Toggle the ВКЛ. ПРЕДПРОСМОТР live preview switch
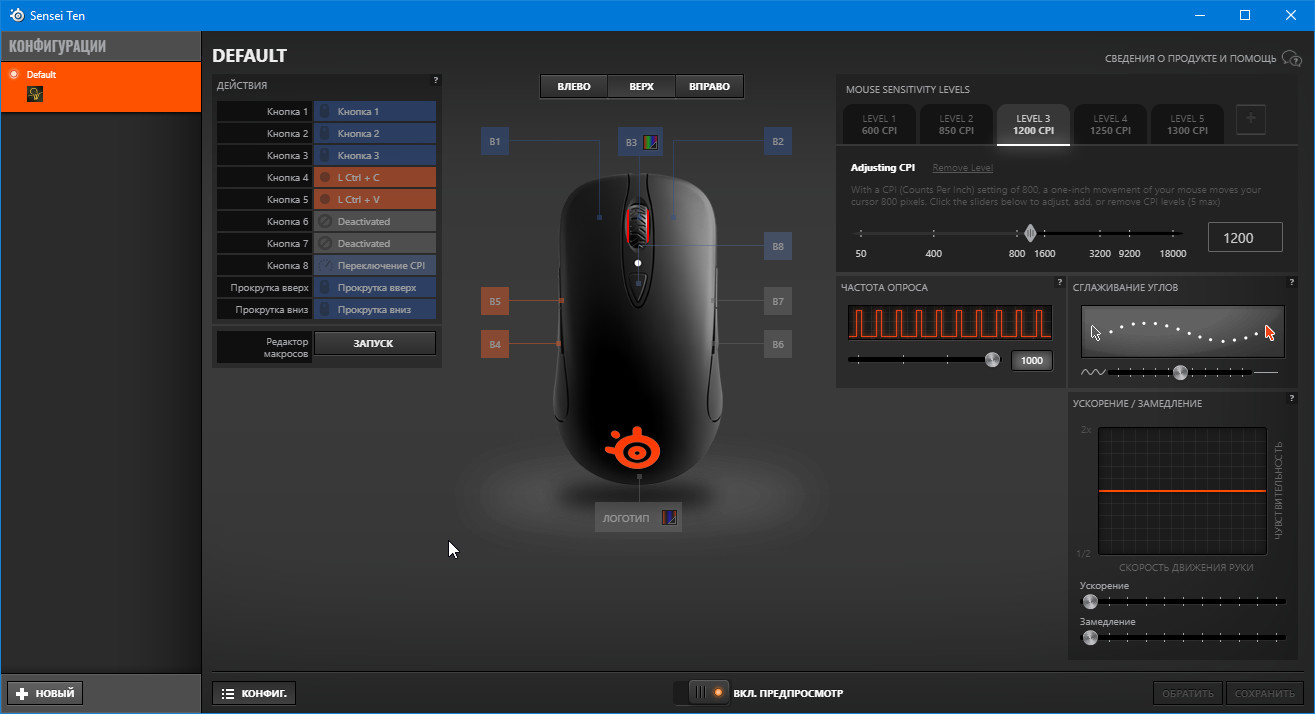The image size is (1315, 714). pos(708,692)
